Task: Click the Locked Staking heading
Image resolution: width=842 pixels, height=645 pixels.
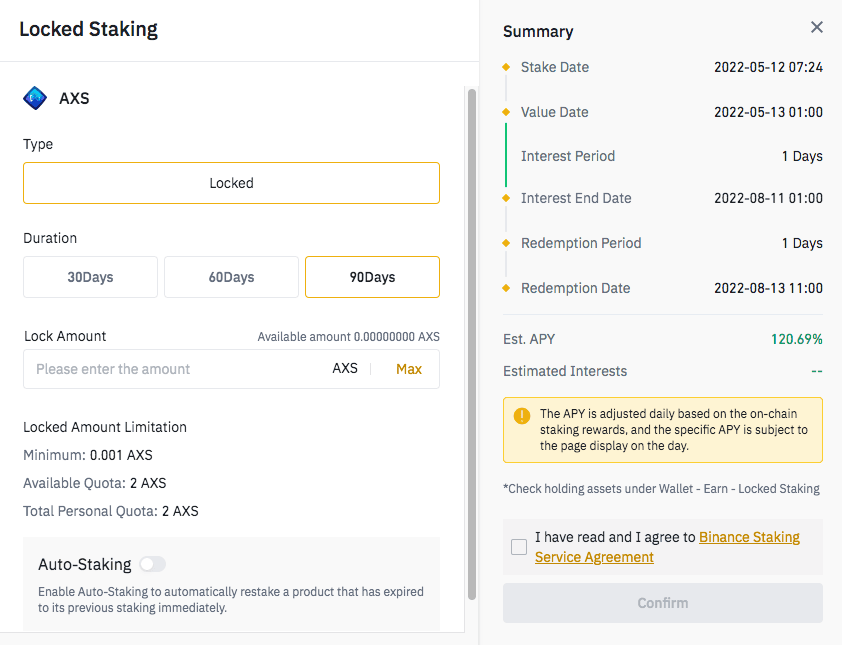Action: point(89,29)
